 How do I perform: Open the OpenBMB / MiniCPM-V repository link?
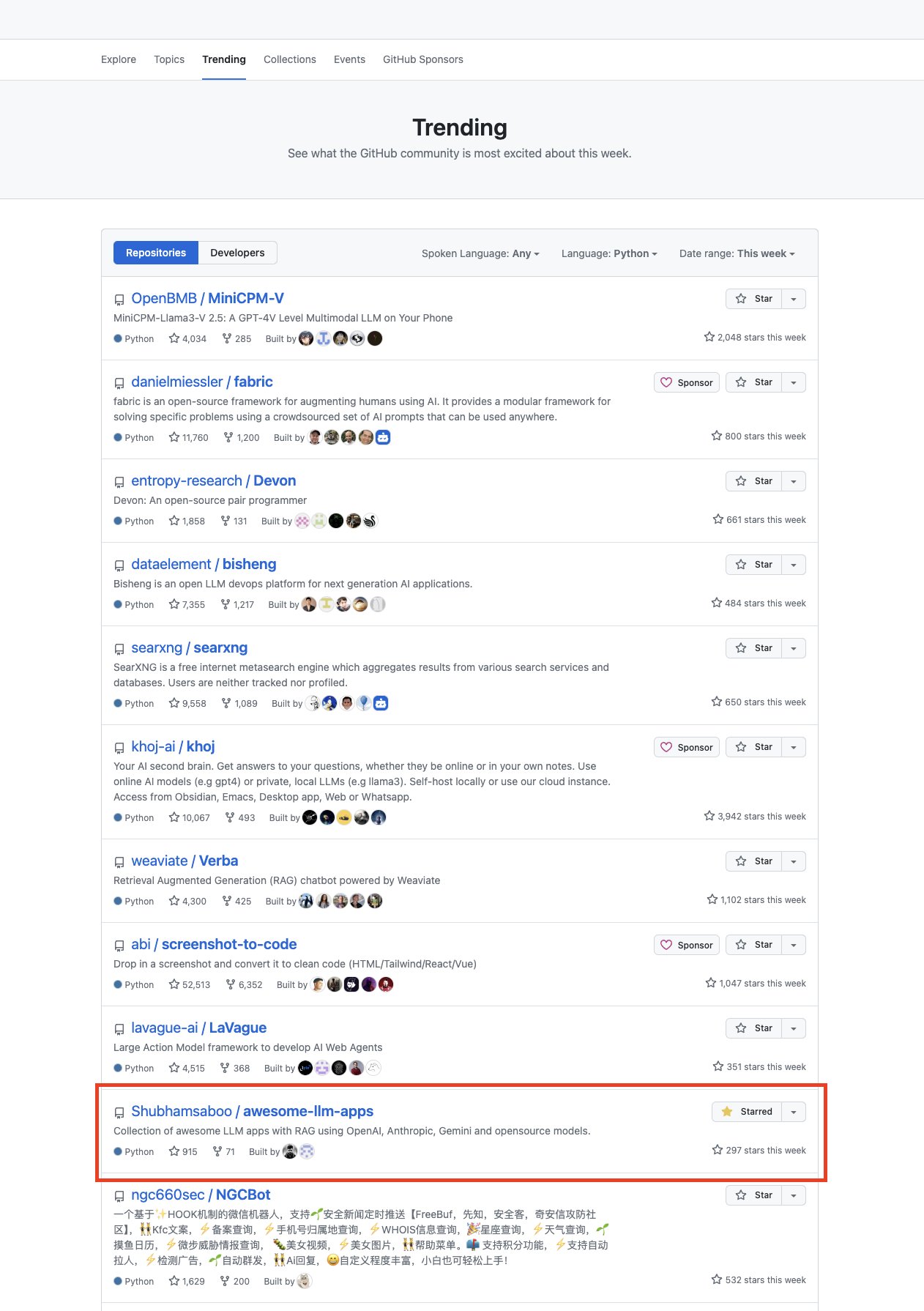click(x=207, y=299)
